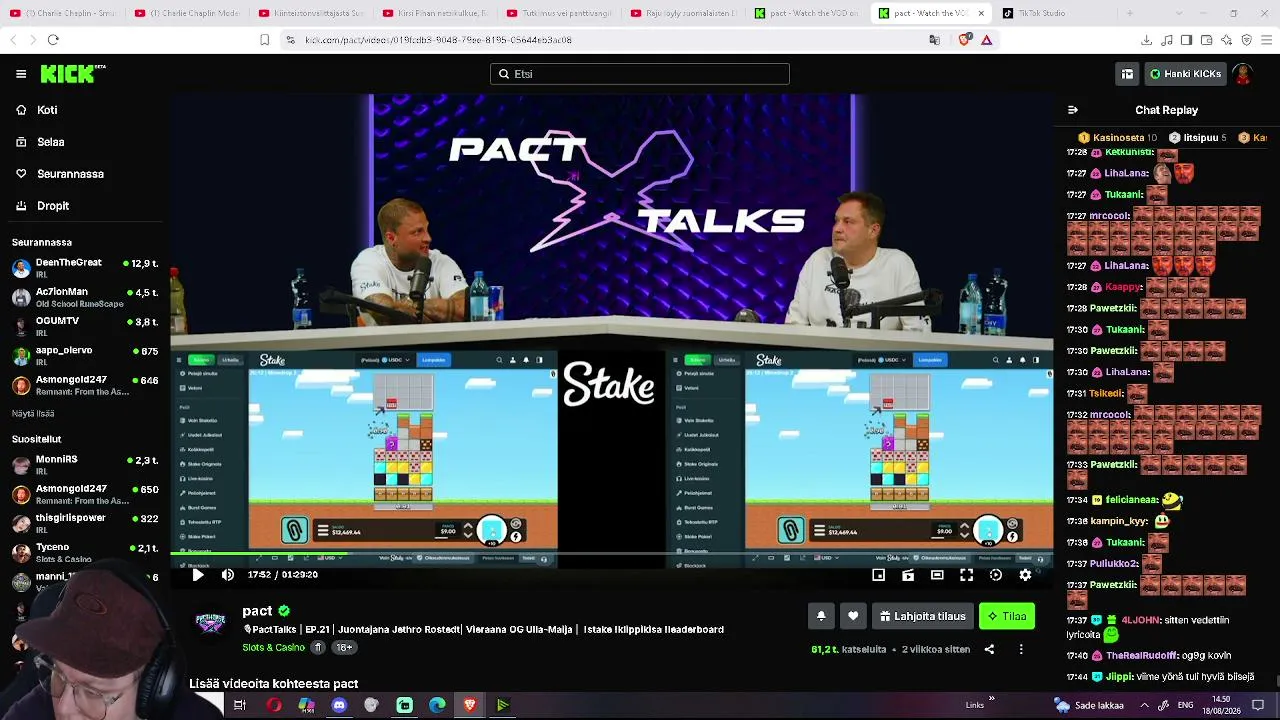Show hidden system tray icons

pyautogui.click(x=1145, y=705)
